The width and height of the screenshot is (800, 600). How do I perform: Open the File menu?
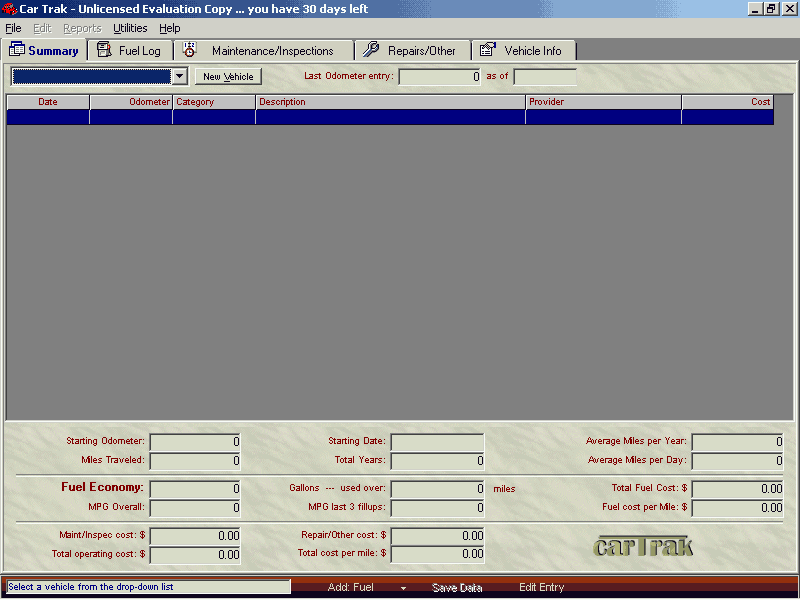[13, 28]
